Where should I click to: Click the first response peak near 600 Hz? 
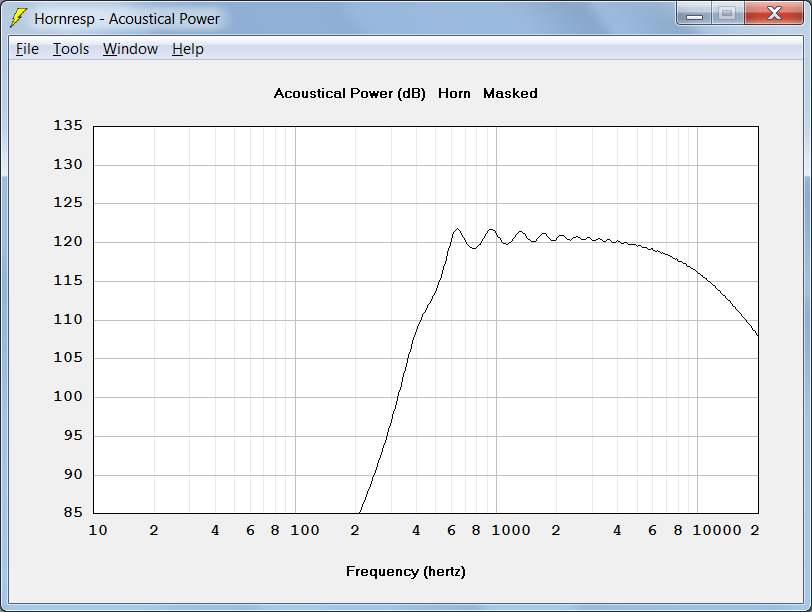[457, 229]
